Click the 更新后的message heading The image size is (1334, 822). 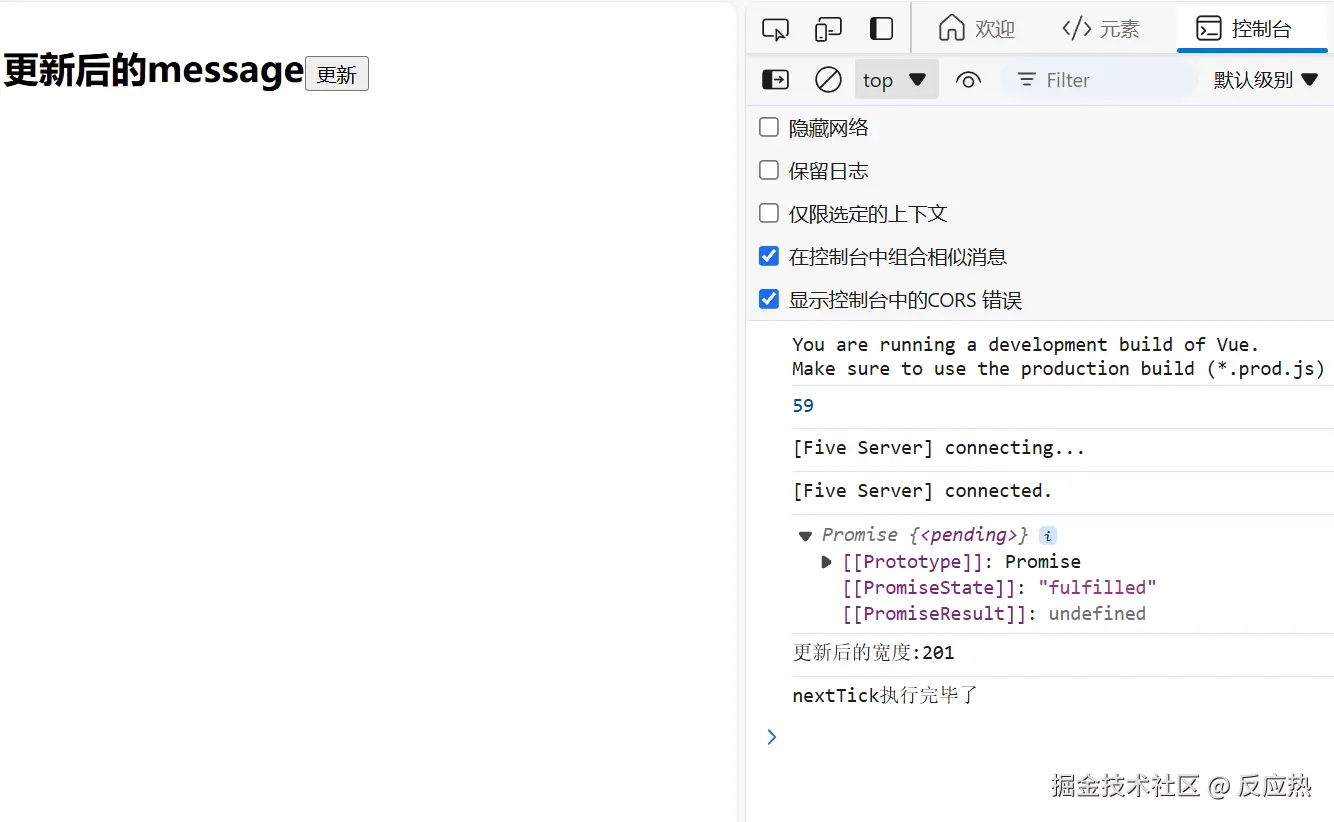tap(153, 70)
